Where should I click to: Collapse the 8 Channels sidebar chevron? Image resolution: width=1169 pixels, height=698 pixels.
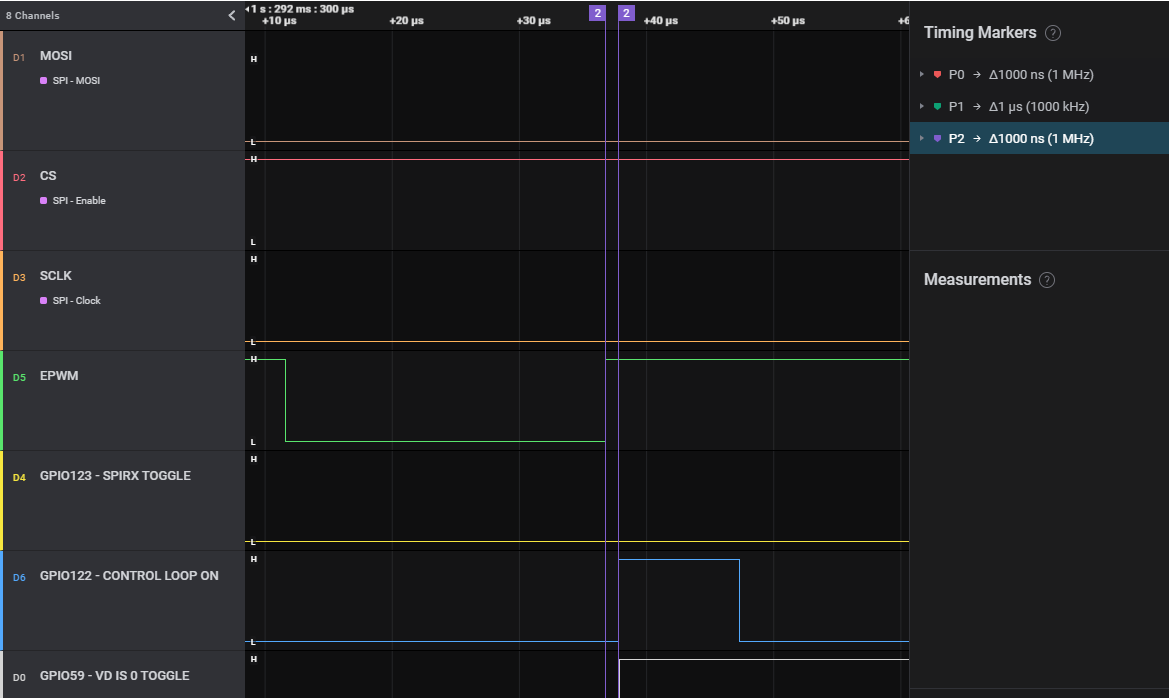coord(232,15)
